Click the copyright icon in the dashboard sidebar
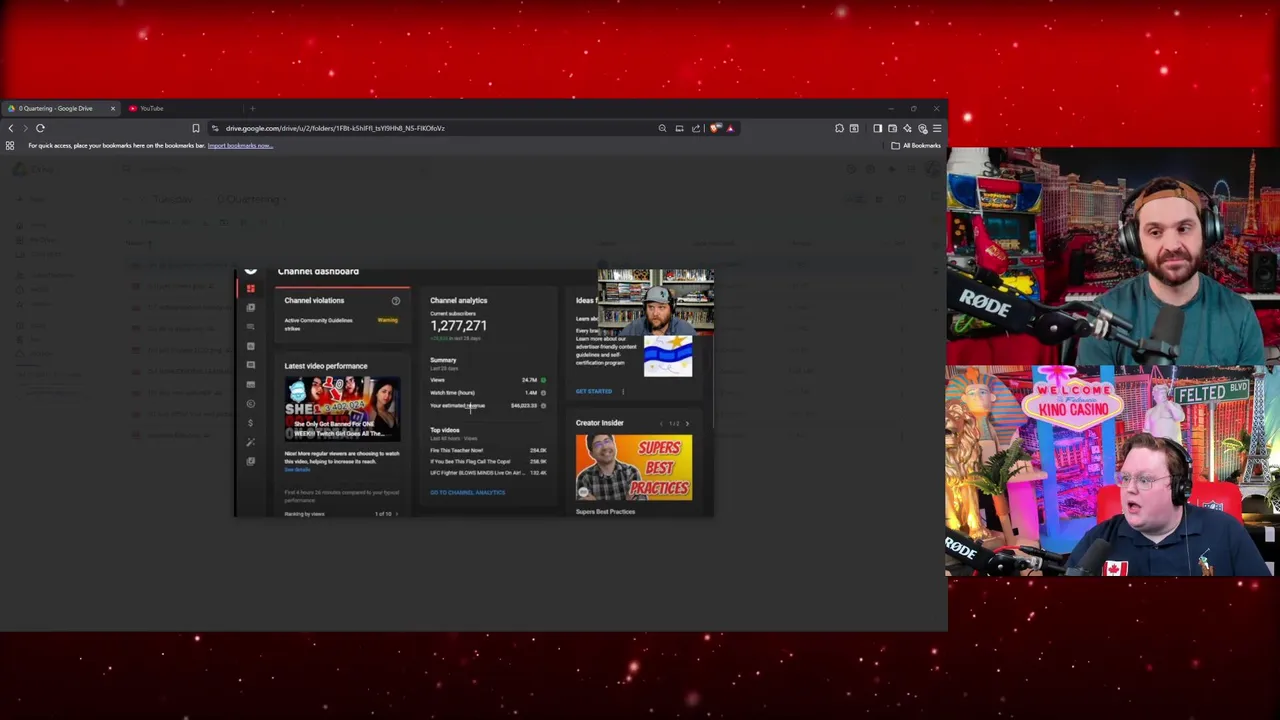Viewport: 1280px width, 720px height. pos(251,404)
